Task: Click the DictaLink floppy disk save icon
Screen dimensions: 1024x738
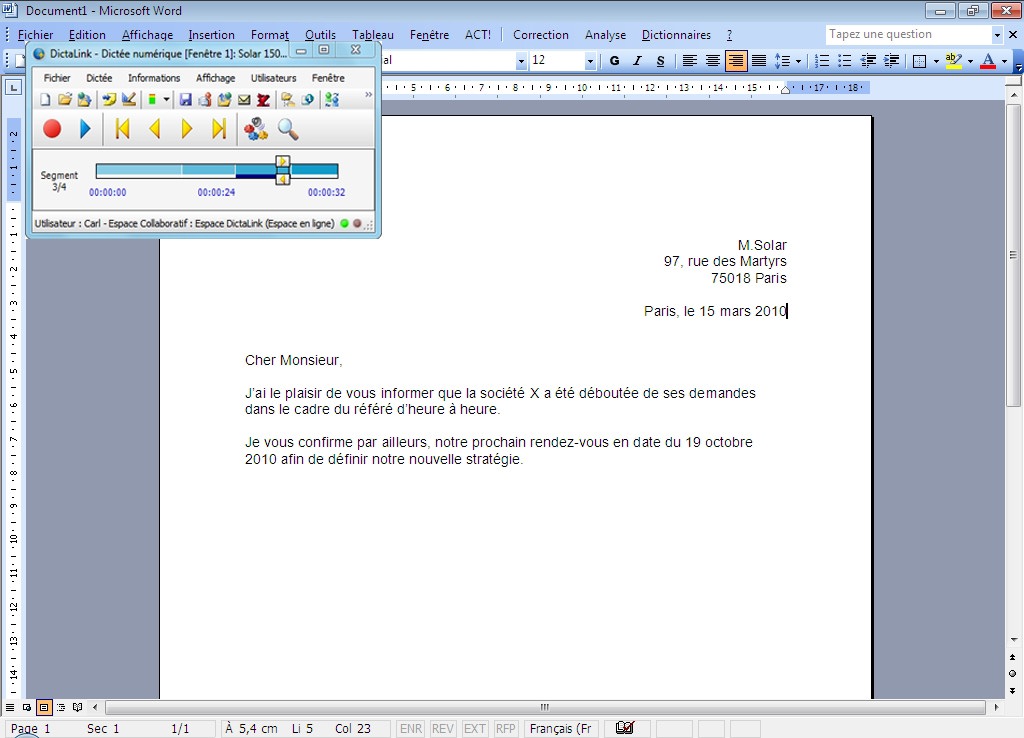Action: [185, 100]
